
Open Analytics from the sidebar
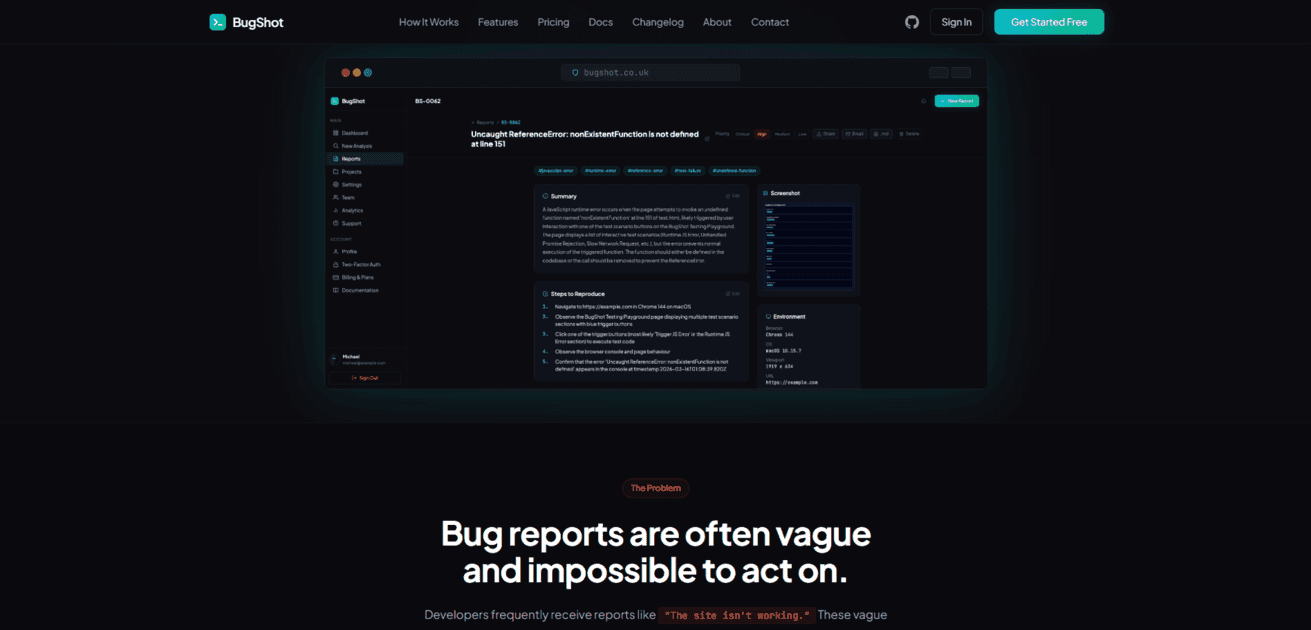point(353,210)
